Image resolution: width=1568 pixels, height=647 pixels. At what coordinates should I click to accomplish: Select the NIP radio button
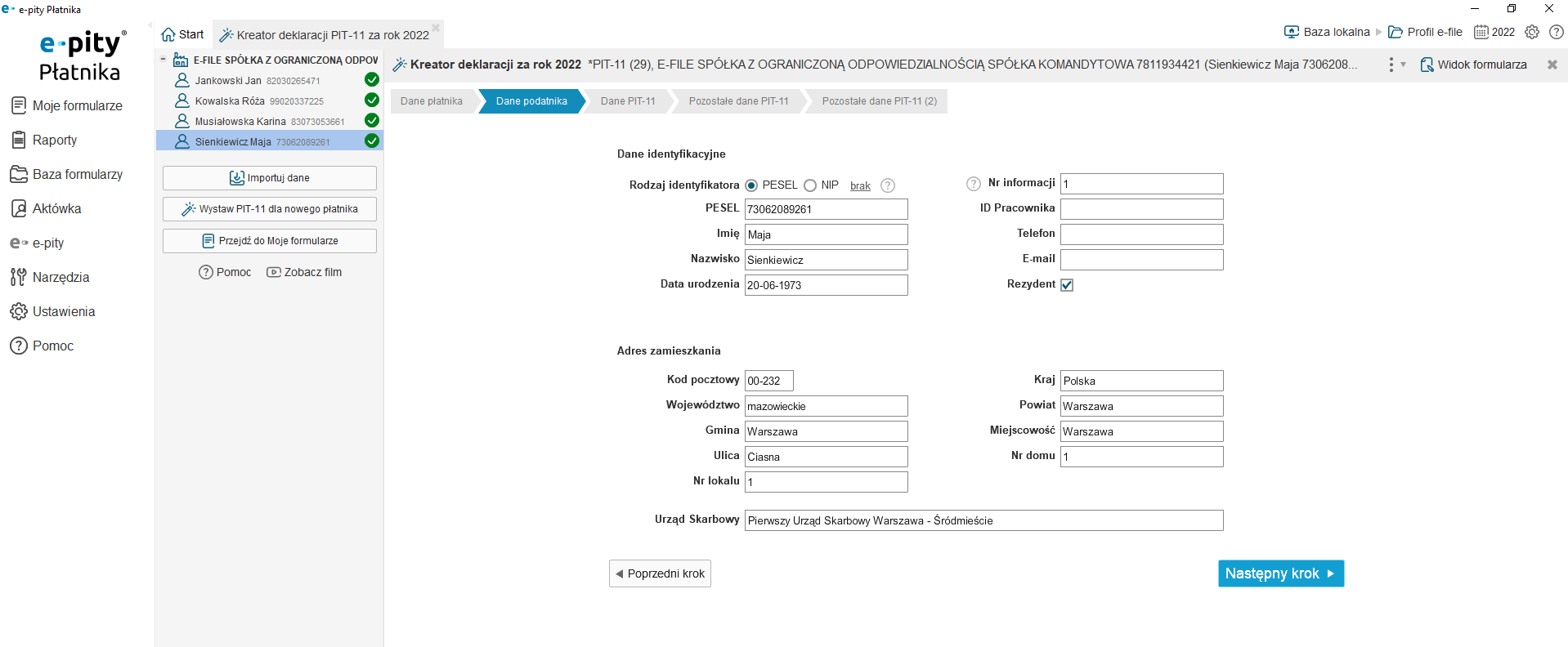(810, 185)
